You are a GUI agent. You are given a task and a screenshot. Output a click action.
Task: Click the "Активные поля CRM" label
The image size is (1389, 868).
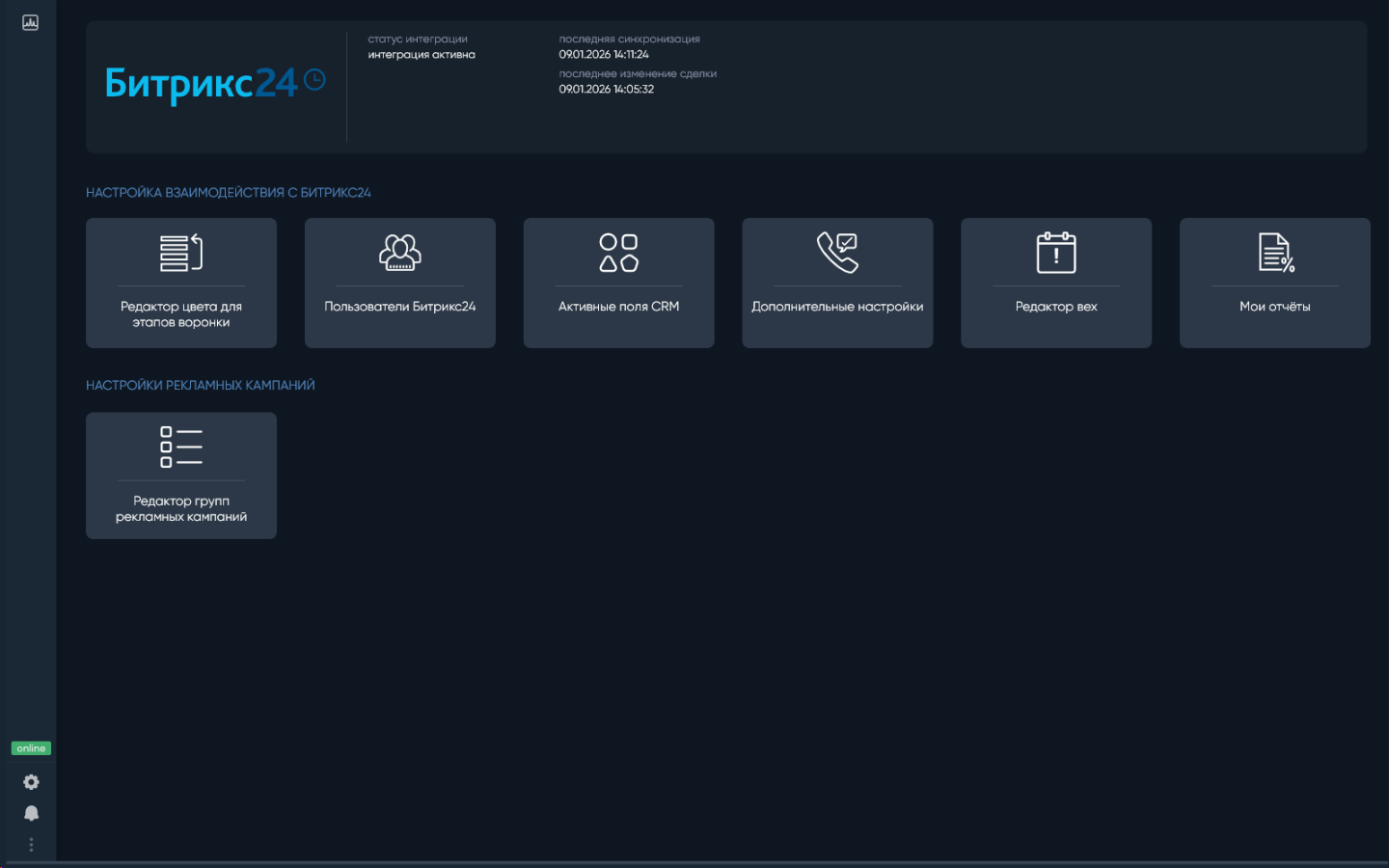(x=618, y=307)
